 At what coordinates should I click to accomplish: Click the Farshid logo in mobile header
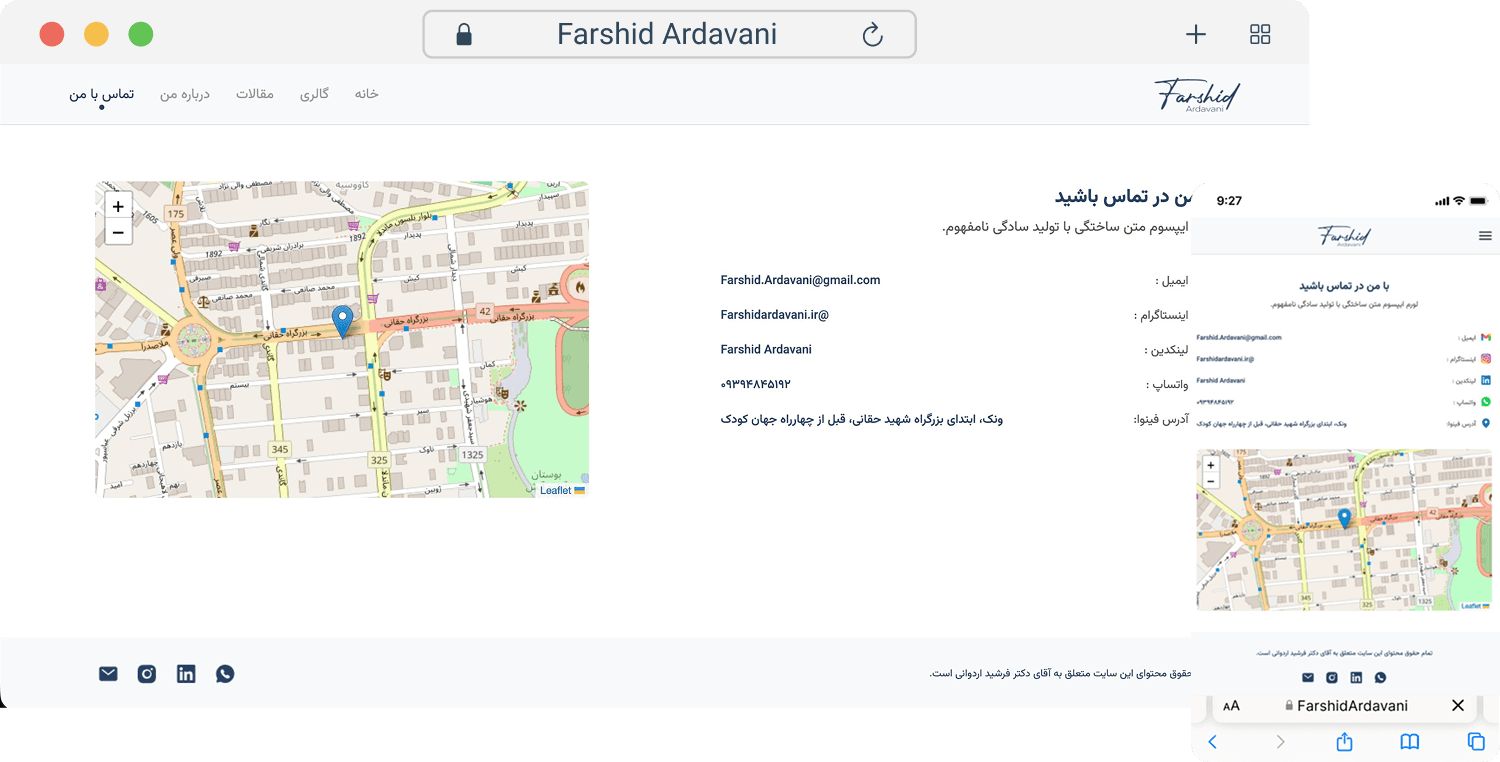pos(1344,236)
